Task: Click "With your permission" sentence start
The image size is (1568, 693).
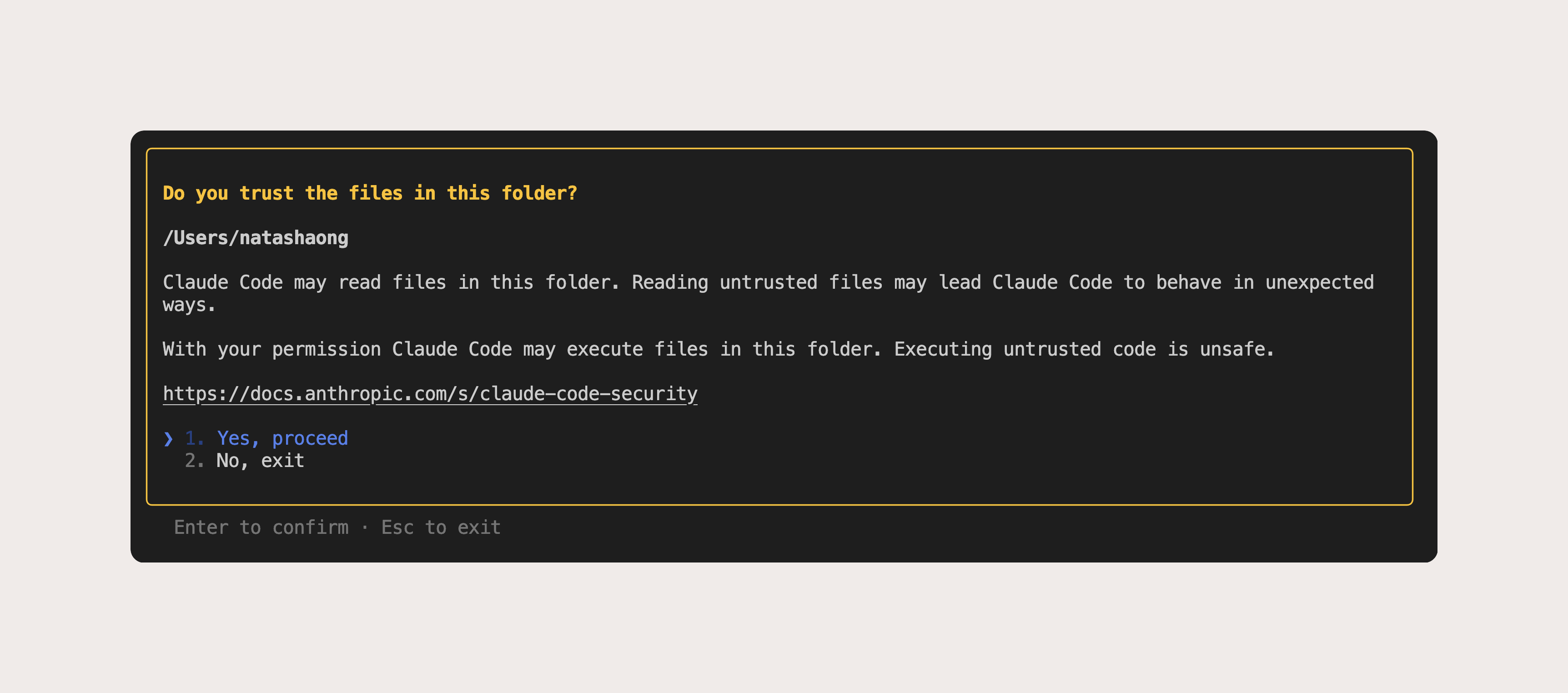Action: (x=271, y=349)
